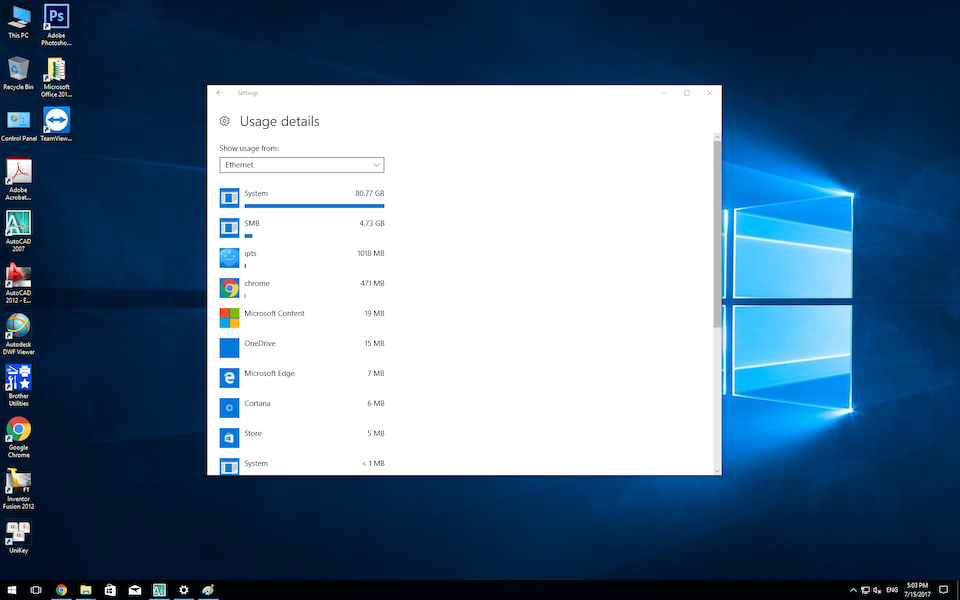Click the Cortana icon in usage list
This screenshot has width=960, height=600.
click(x=229, y=408)
